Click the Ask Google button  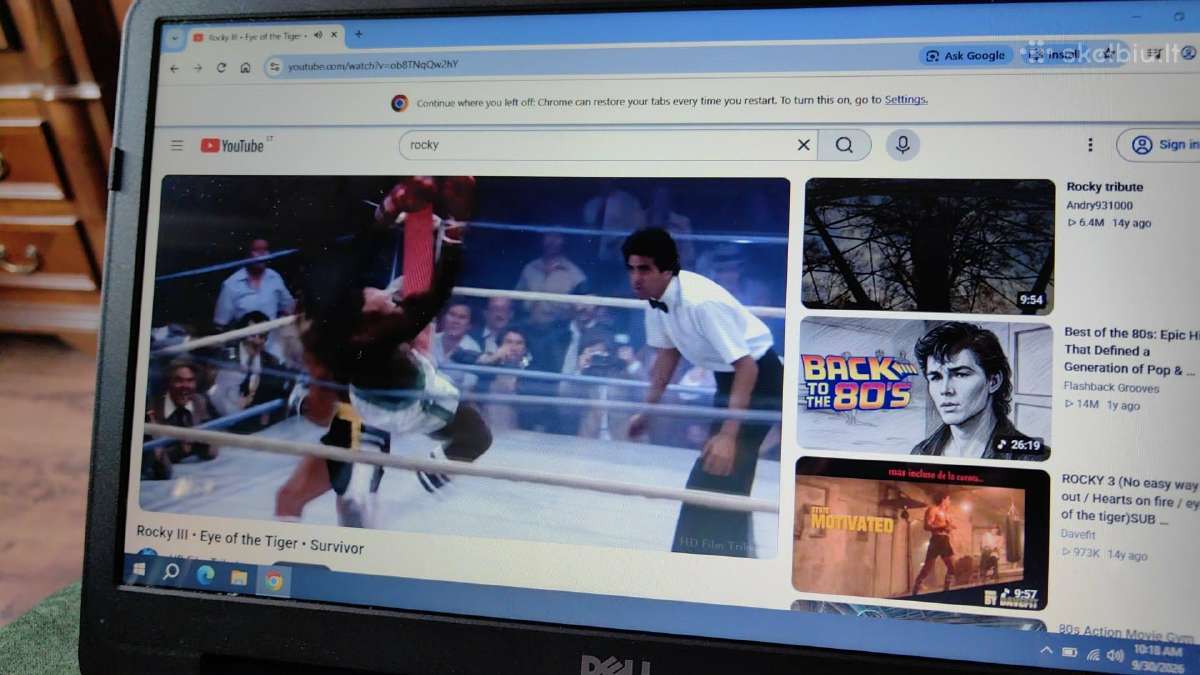coord(966,56)
